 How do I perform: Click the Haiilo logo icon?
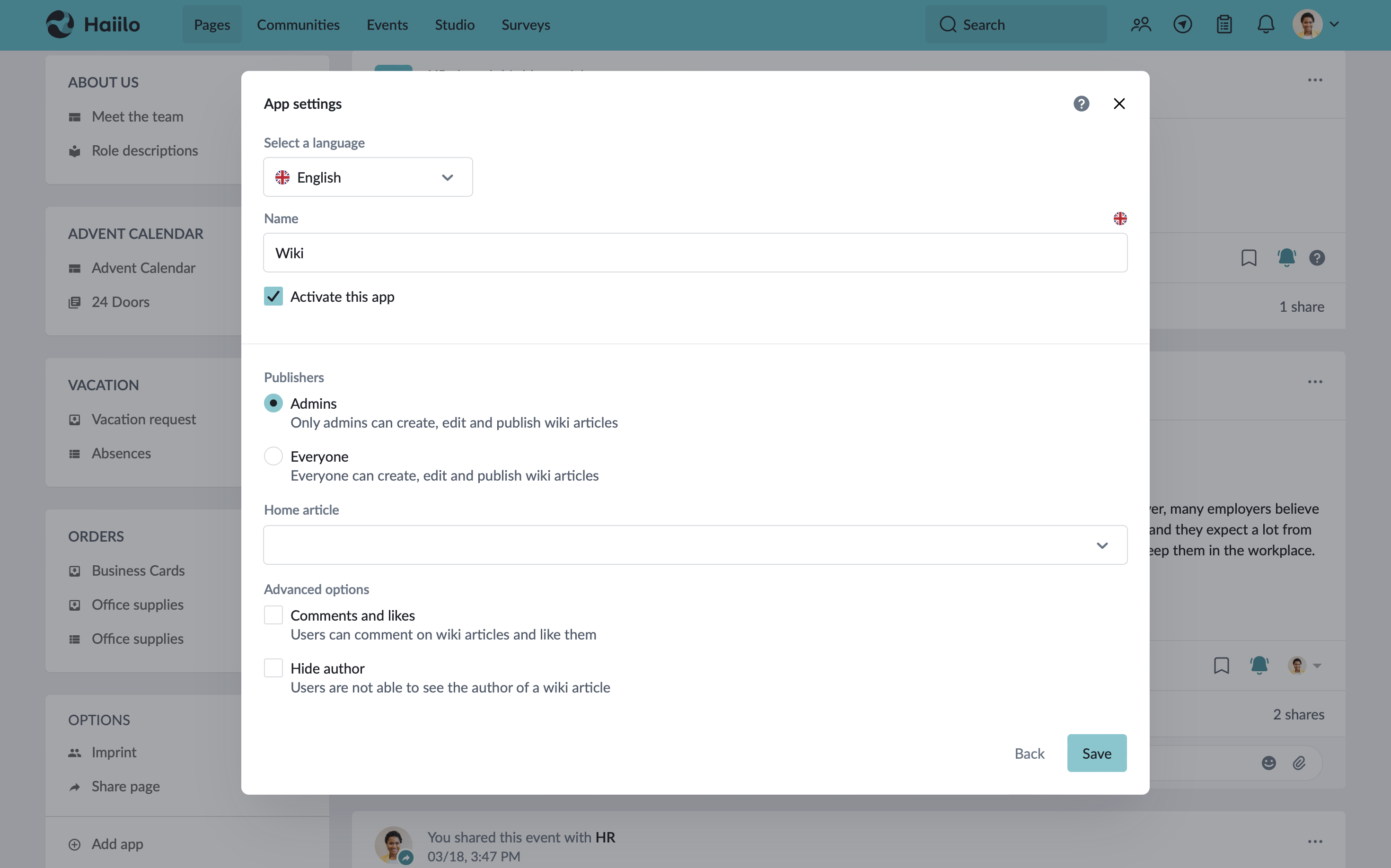(60, 24)
